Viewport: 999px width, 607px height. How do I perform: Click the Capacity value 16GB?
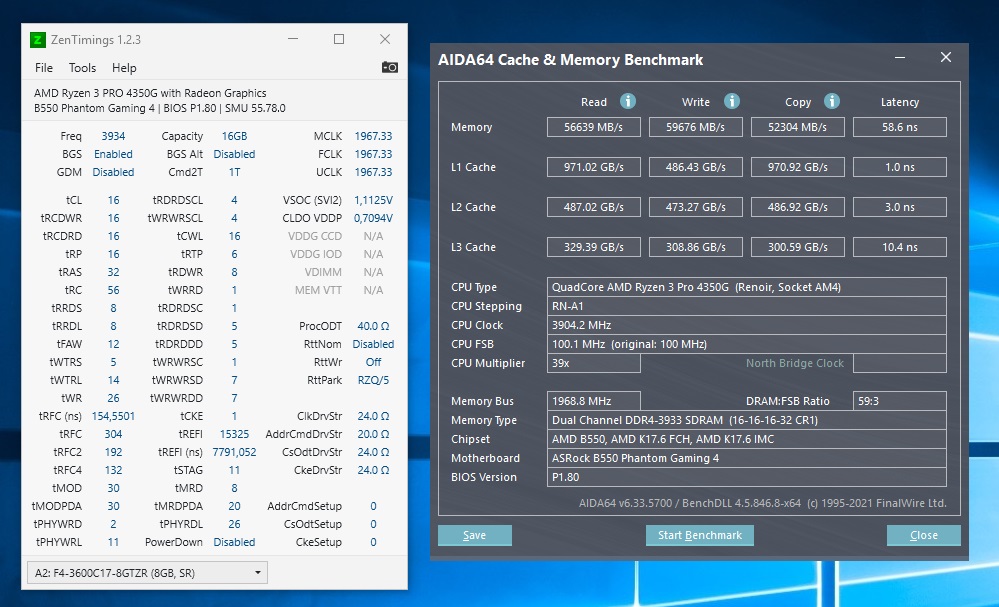tap(234, 136)
